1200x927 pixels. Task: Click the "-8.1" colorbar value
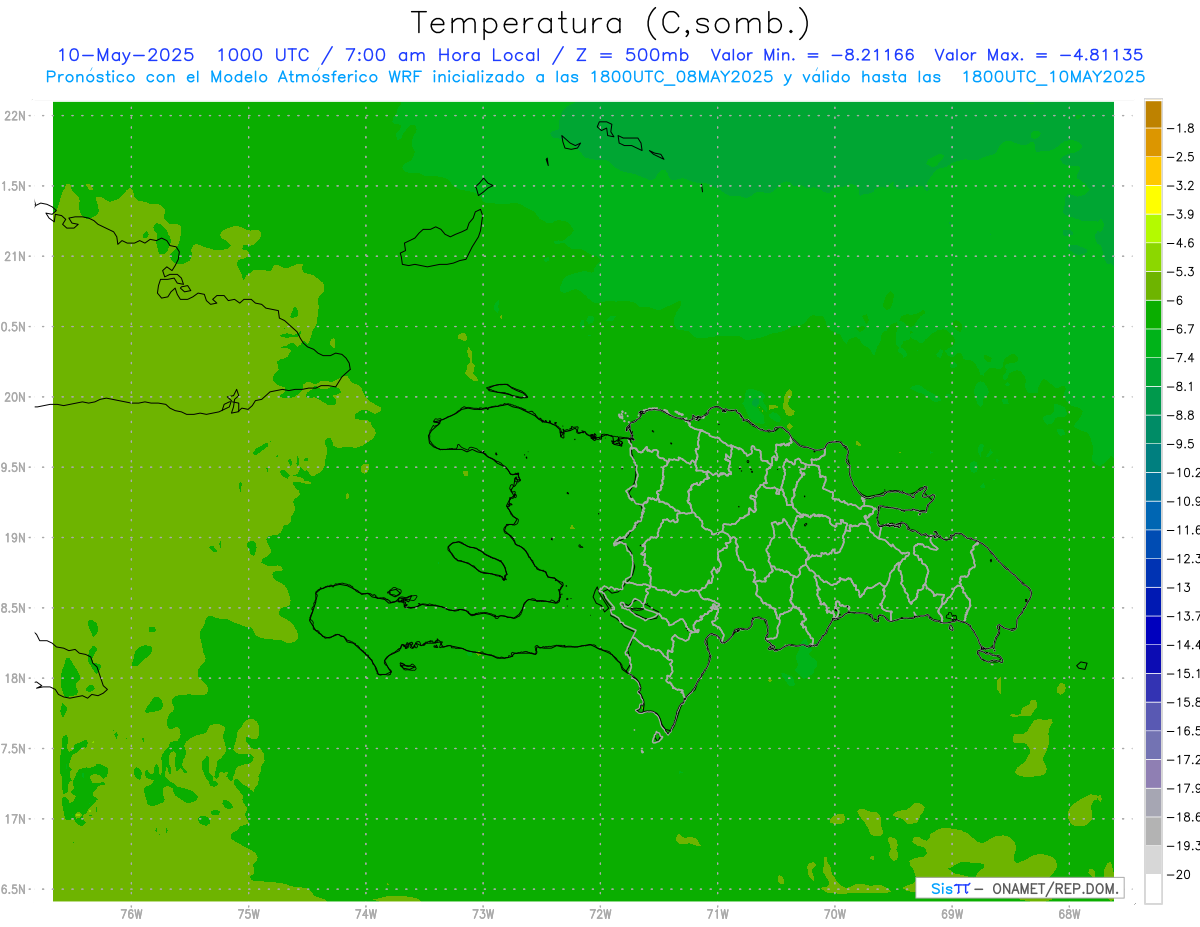[1182, 386]
